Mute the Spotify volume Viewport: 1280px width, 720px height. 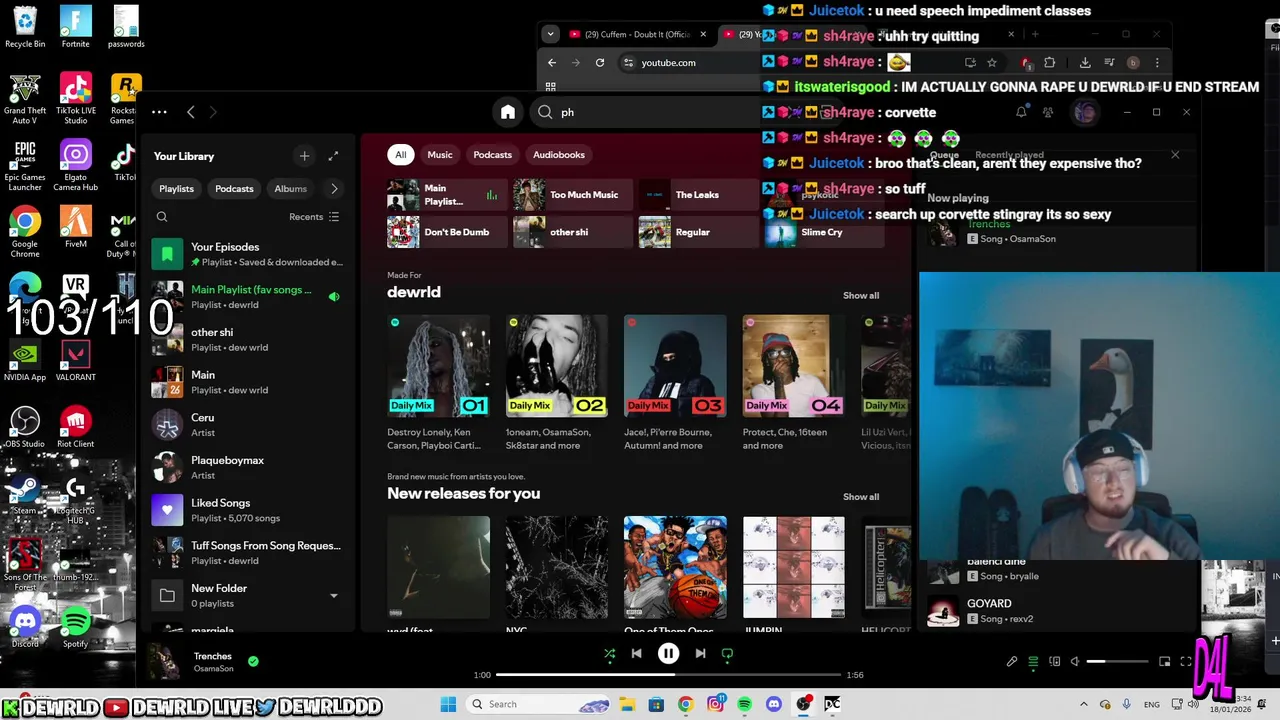click(x=1075, y=661)
